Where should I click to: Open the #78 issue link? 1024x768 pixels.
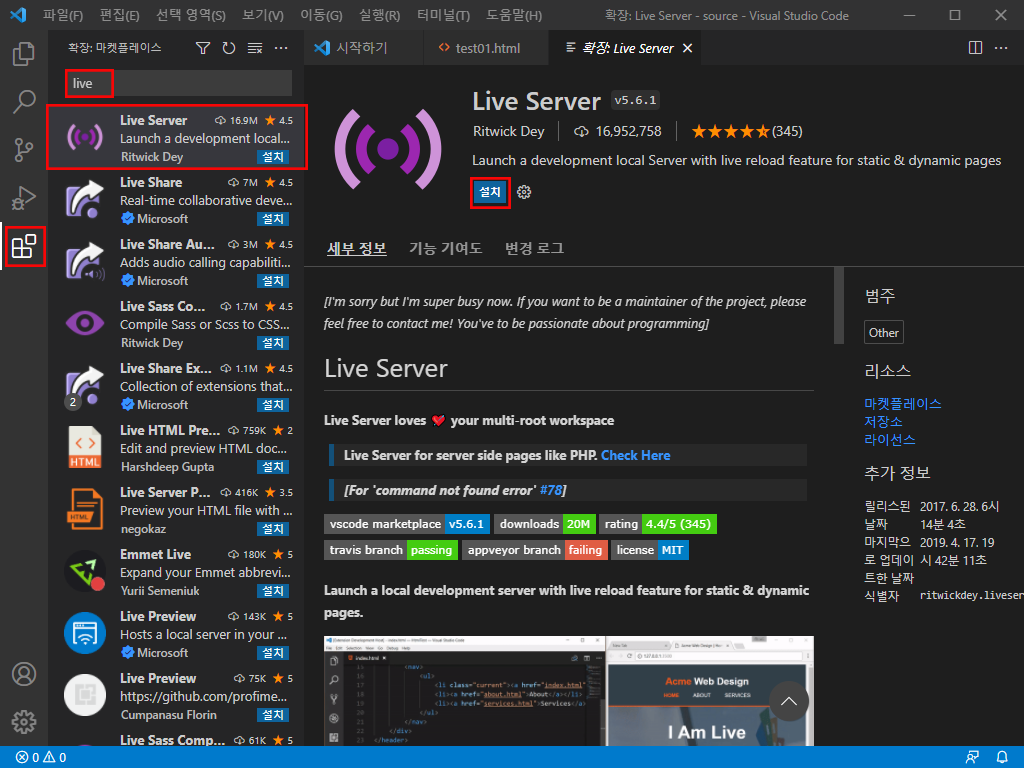[x=551, y=490]
